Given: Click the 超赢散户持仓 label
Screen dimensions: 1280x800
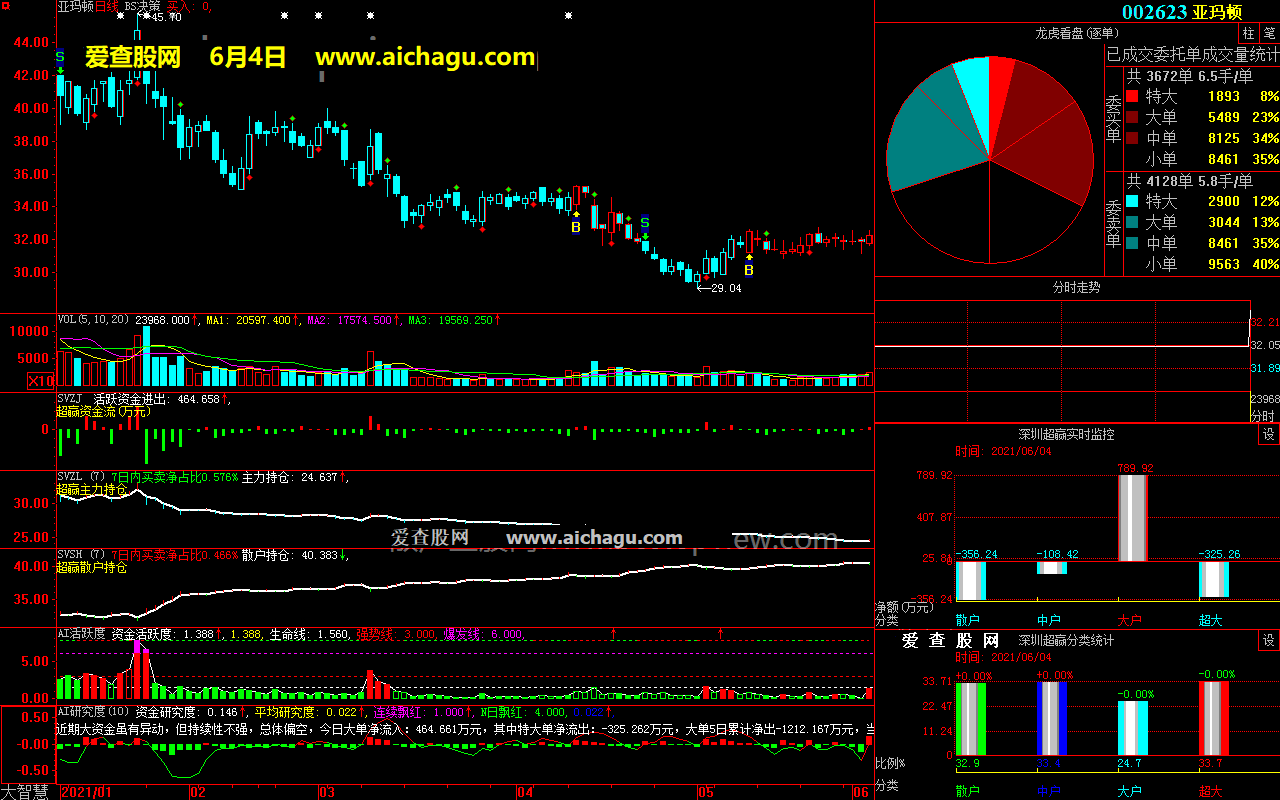Looking at the screenshot, I should (92, 567).
